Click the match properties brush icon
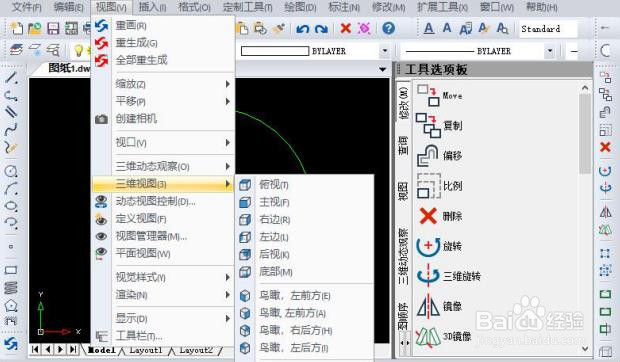 coord(279,28)
